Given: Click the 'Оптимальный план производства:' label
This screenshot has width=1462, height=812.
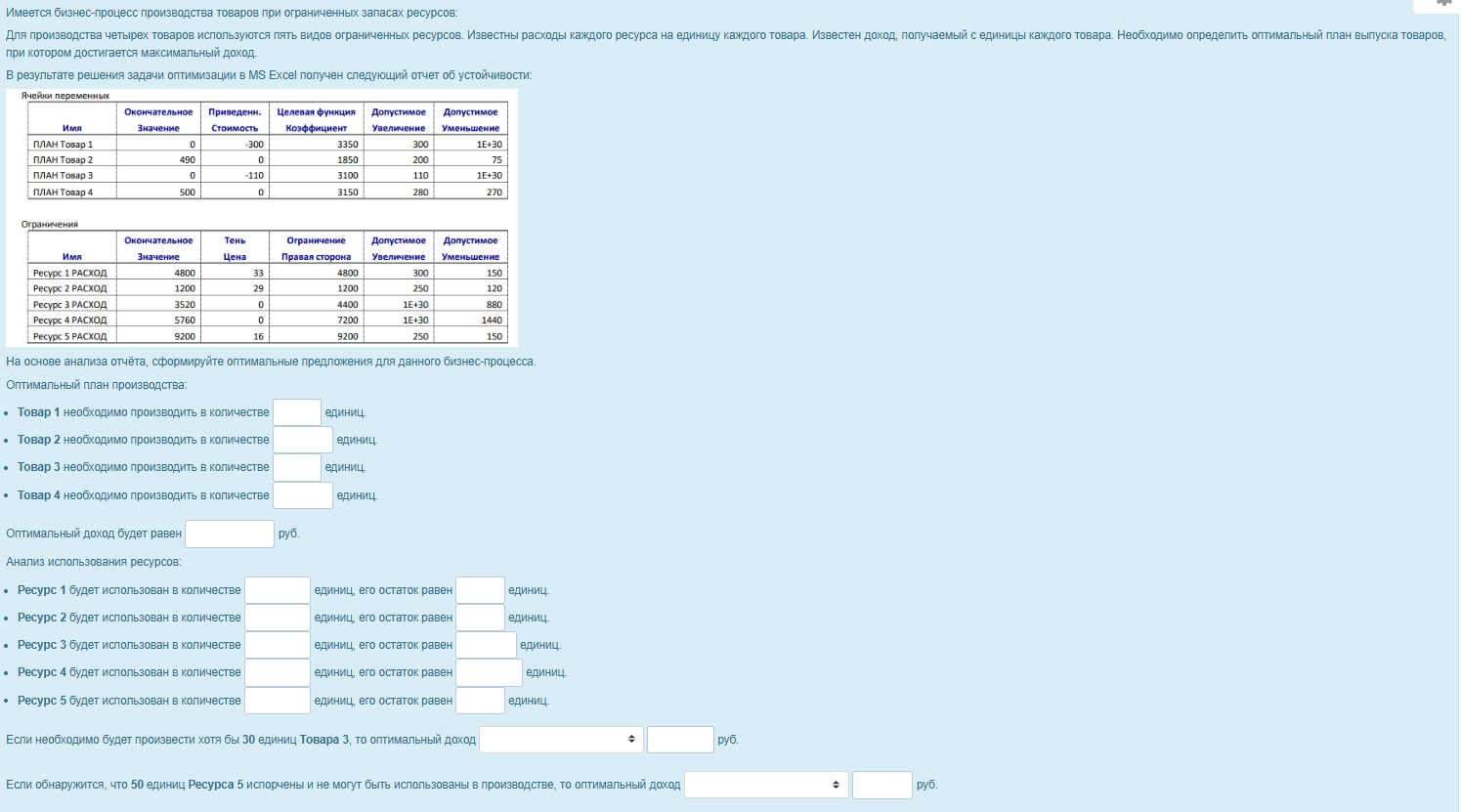Looking at the screenshot, I should coord(96,385).
